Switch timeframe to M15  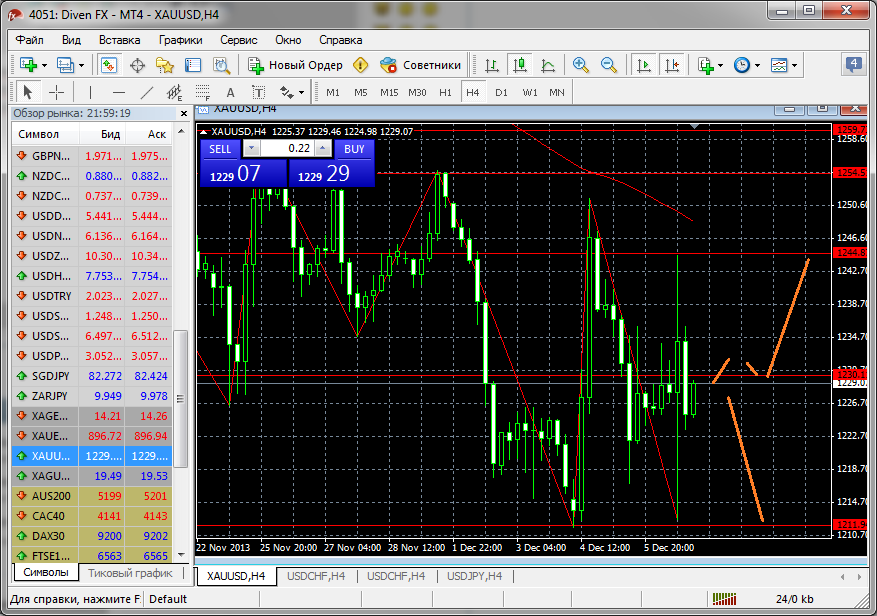389,92
